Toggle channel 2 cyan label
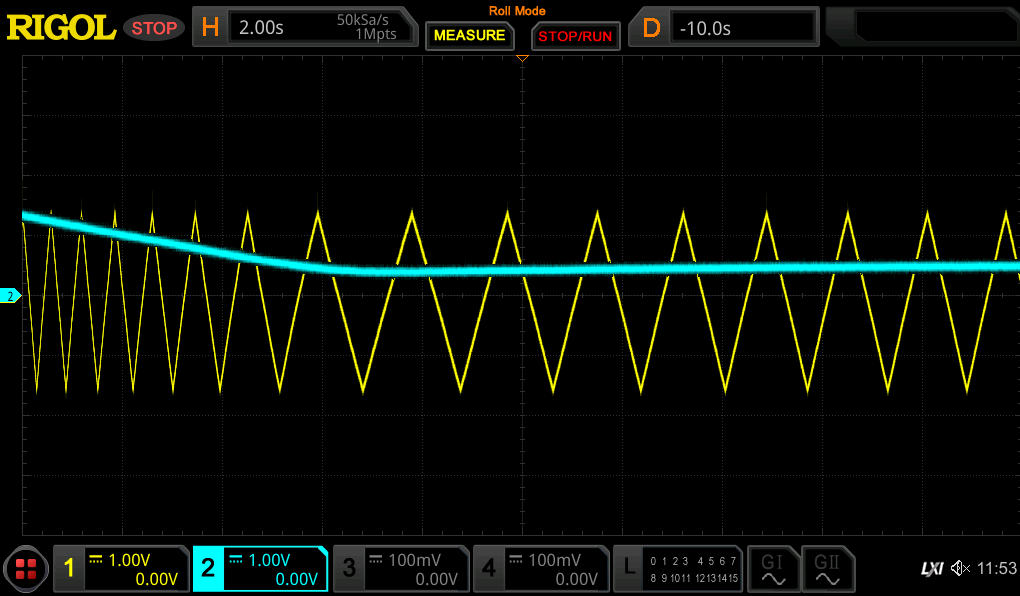The height and width of the screenshot is (596, 1020). (x=208, y=568)
